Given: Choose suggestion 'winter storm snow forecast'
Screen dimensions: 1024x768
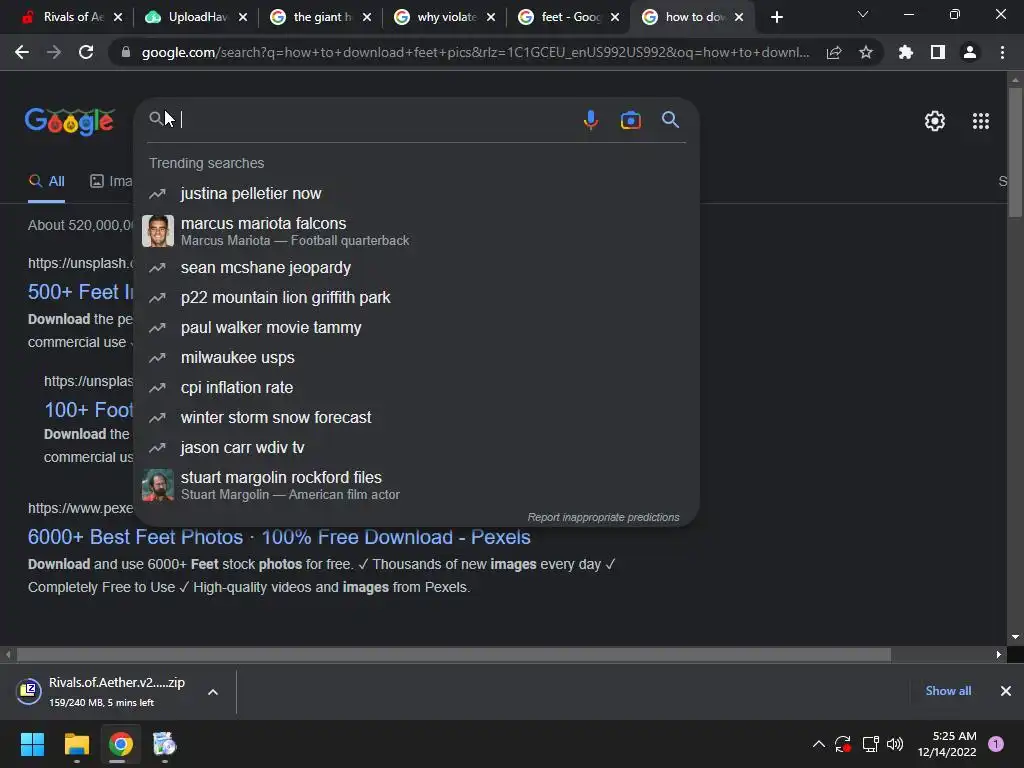Looking at the screenshot, I should click(416, 418).
